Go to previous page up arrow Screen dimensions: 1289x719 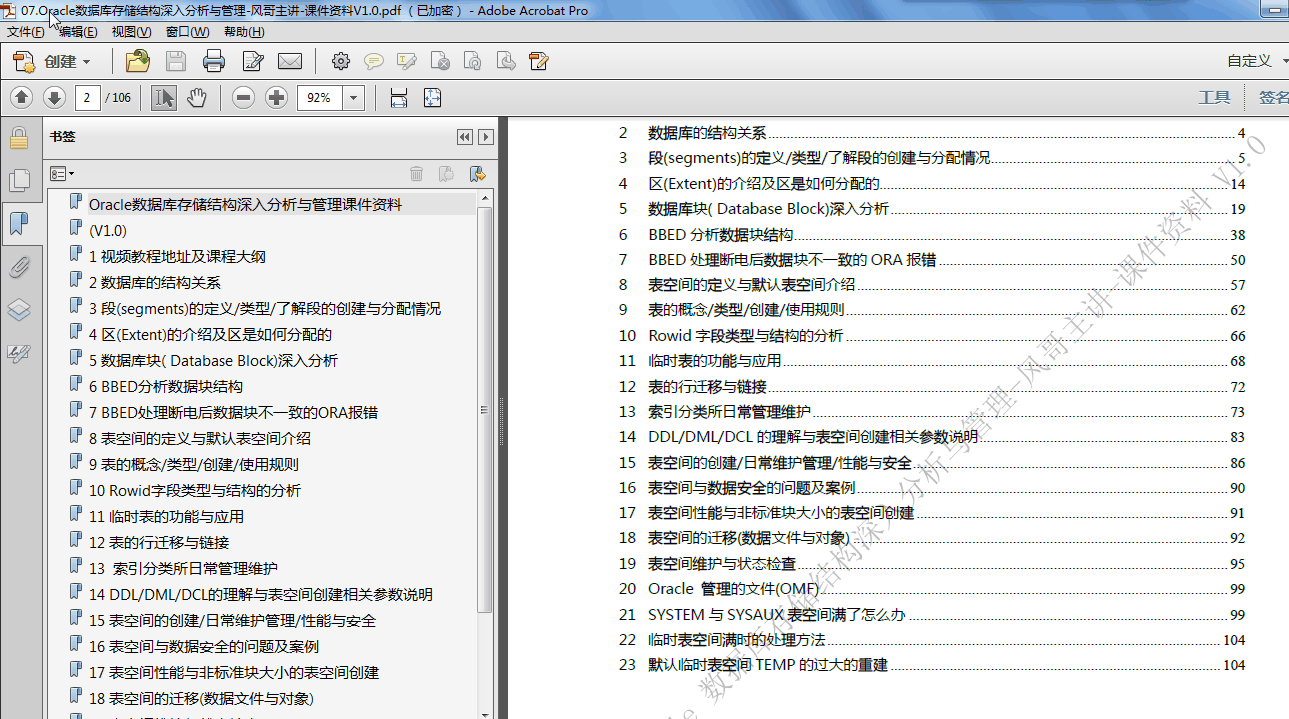tap(22, 97)
